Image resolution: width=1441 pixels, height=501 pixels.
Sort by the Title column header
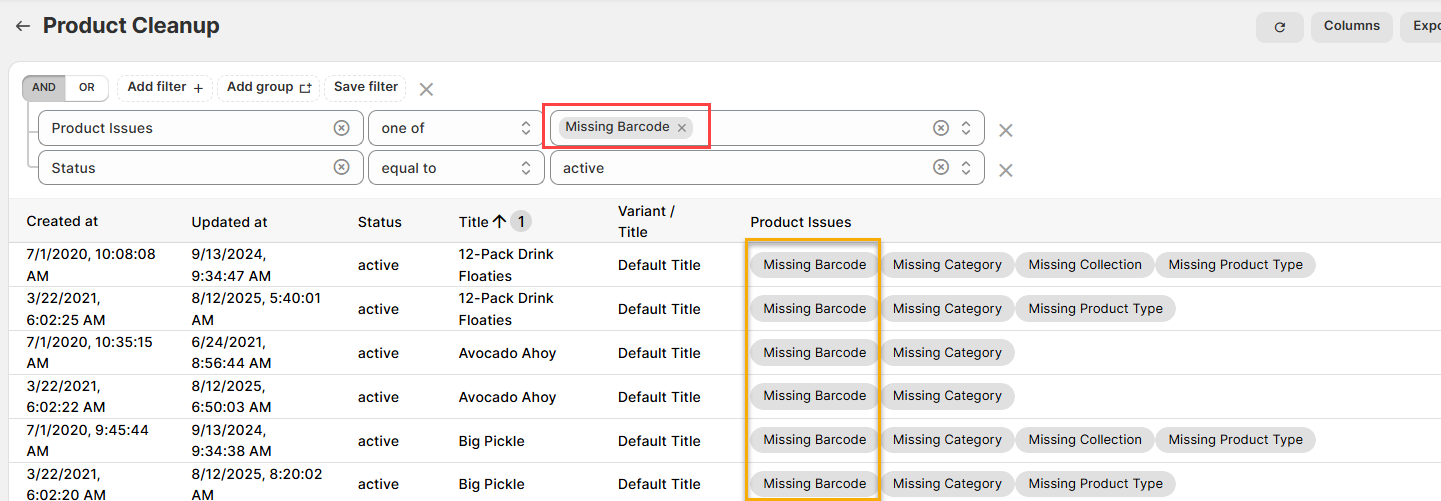pos(473,222)
